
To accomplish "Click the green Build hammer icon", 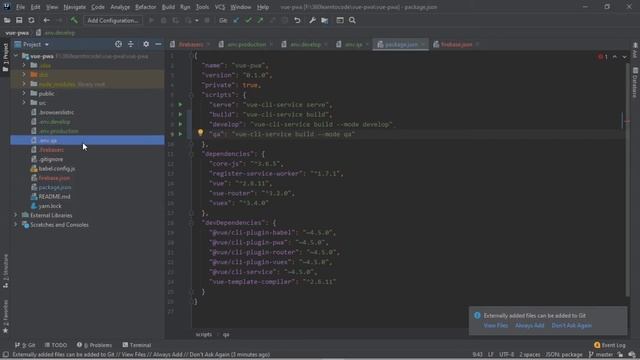I will (74, 20).
